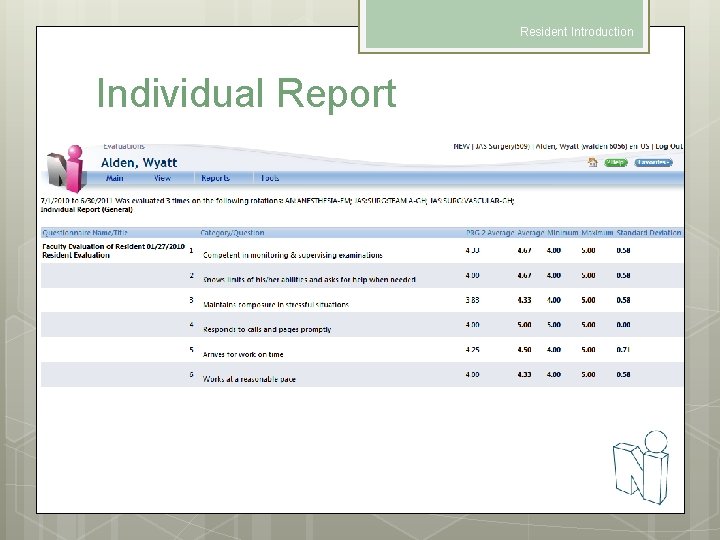Screen dimensions: 720x540
Task: Click PRG 2 average 4.25 for arrives on time
Action: click(x=472, y=350)
